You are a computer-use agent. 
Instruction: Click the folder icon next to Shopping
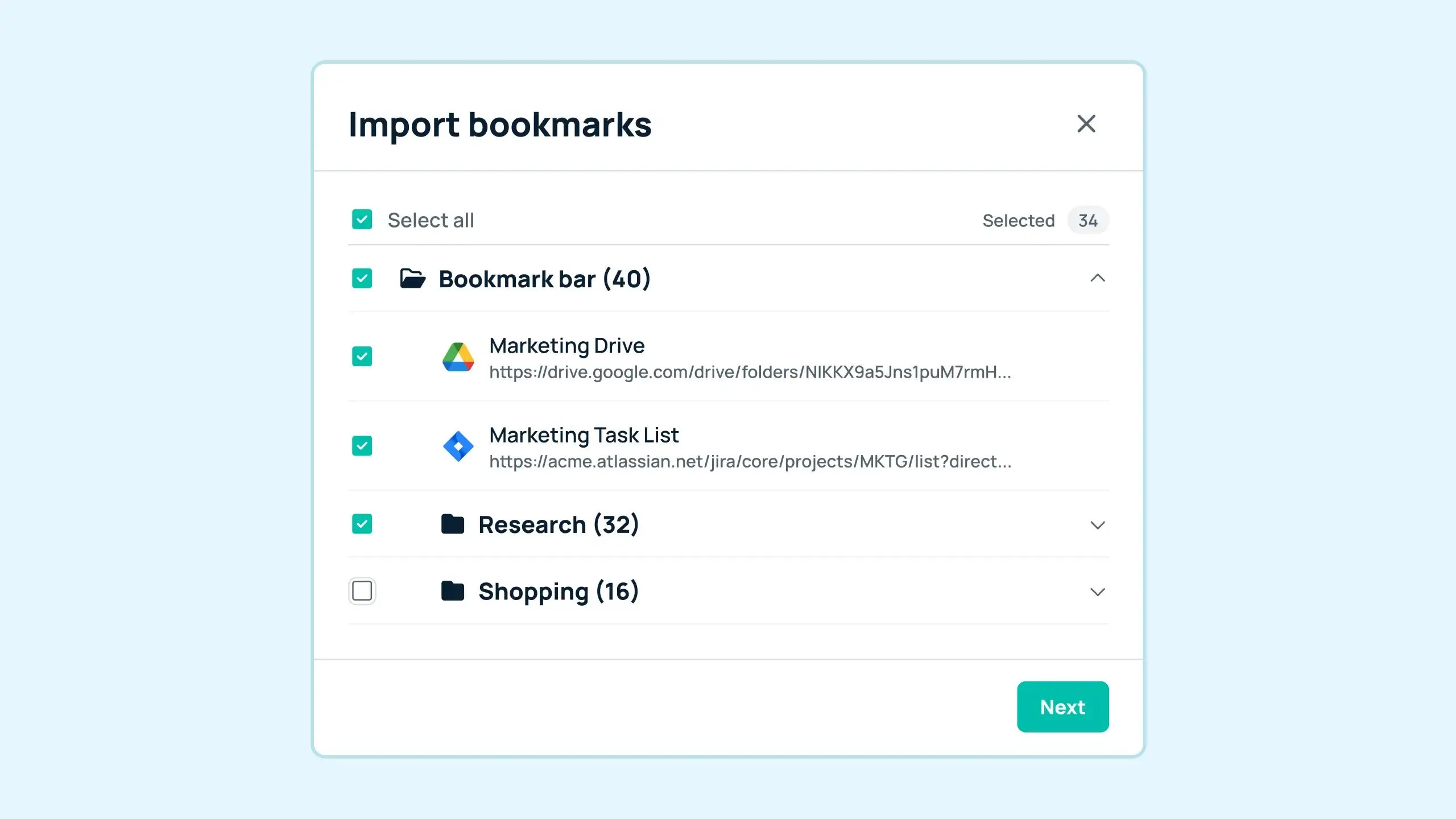point(453,591)
